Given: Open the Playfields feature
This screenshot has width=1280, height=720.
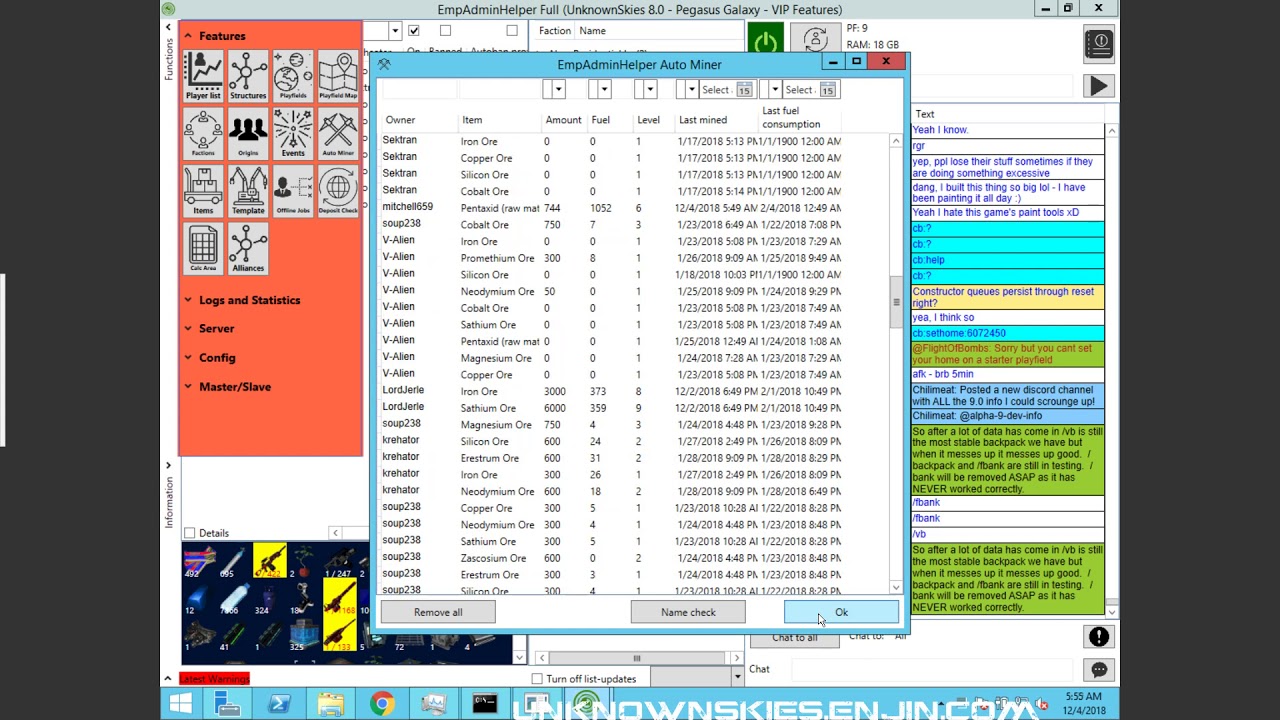Looking at the screenshot, I should (x=293, y=76).
